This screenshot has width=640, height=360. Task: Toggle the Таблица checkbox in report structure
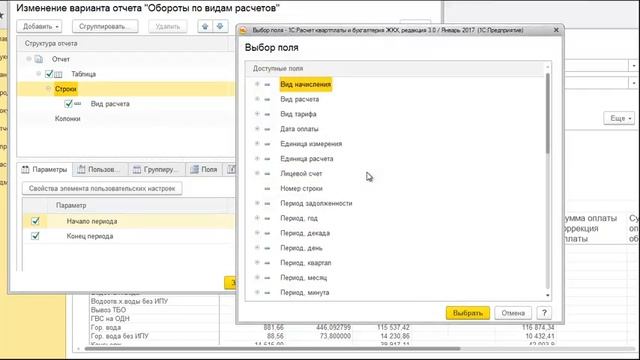coord(49,74)
